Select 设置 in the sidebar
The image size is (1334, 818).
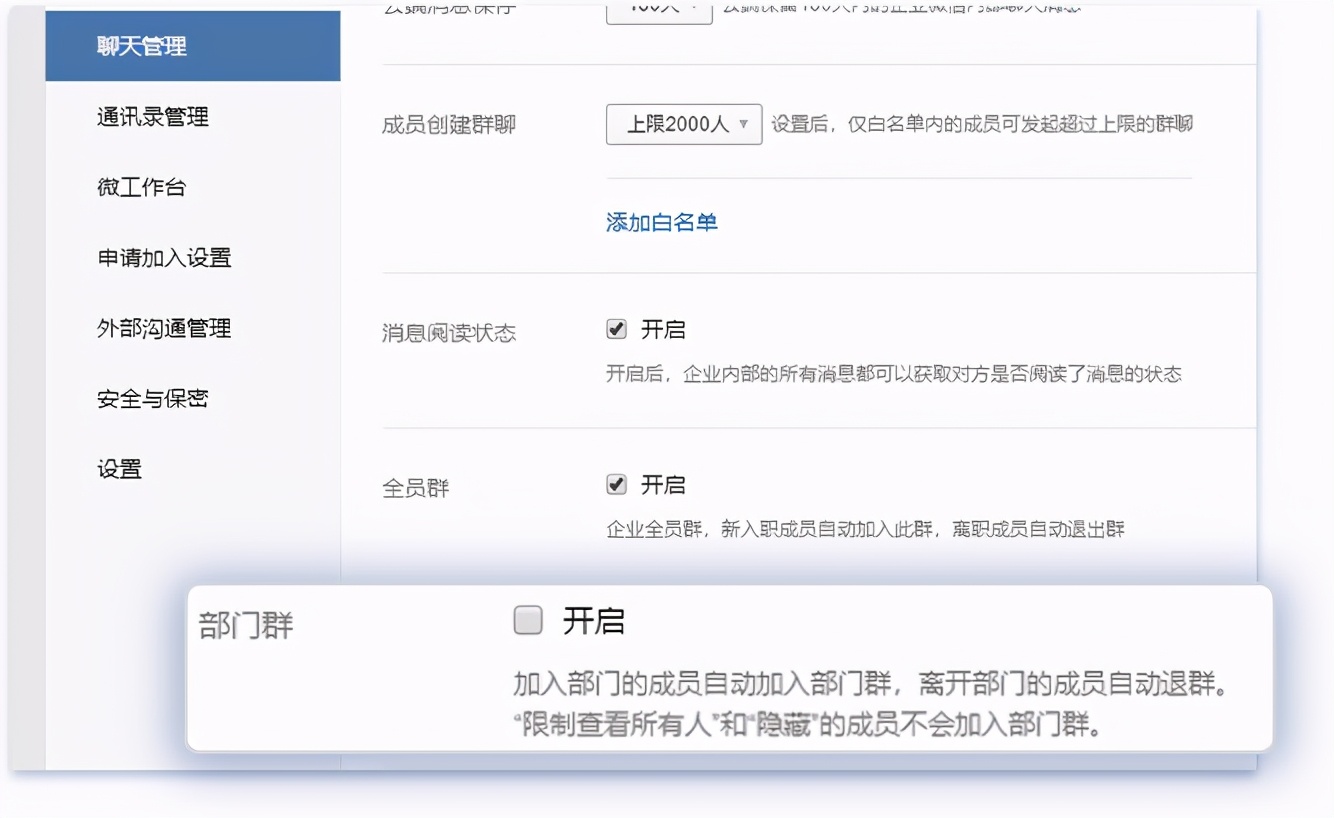[119, 469]
